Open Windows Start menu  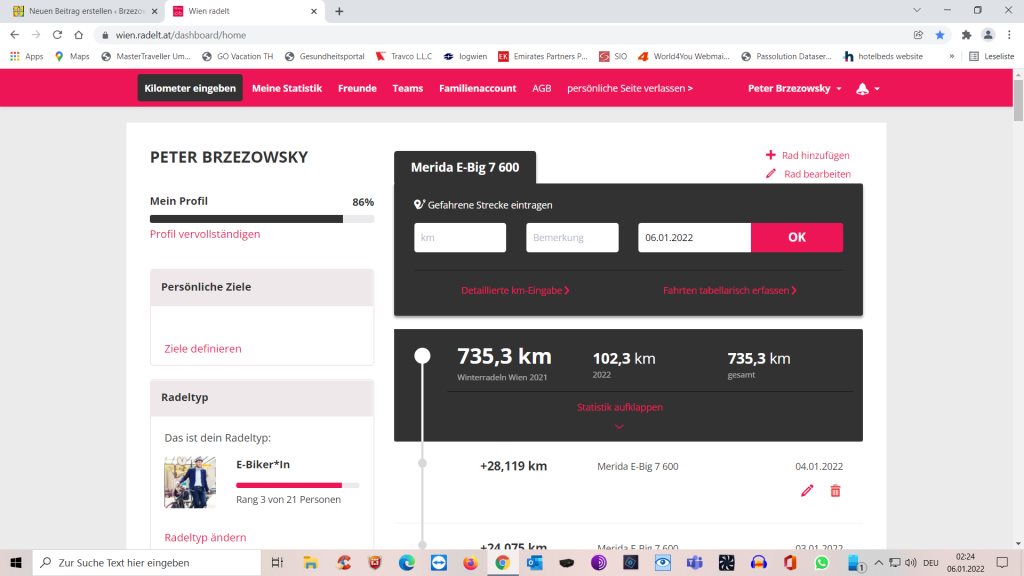click(16, 562)
